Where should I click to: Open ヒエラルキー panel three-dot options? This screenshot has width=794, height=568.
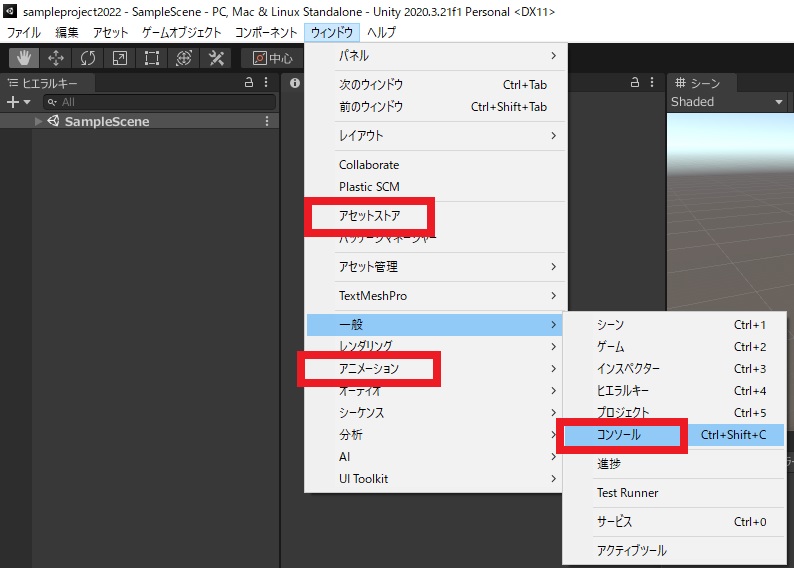click(x=266, y=82)
